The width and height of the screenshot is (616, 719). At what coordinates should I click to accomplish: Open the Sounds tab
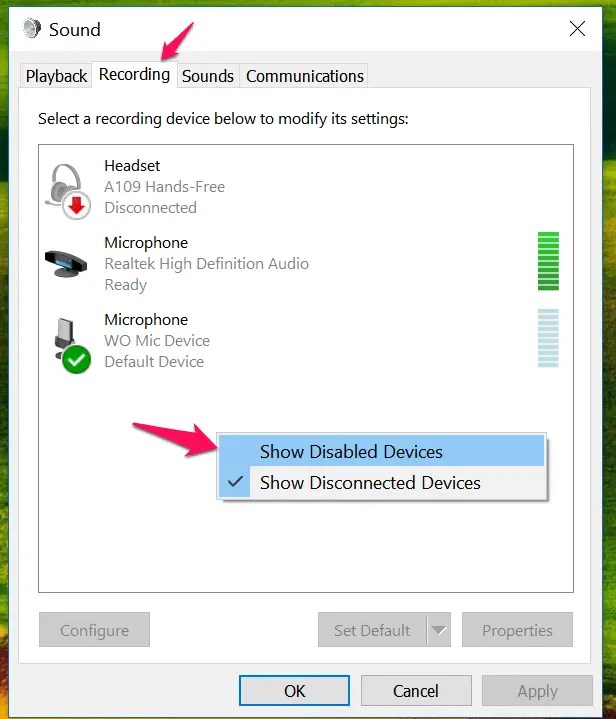pyautogui.click(x=208, y=76)
